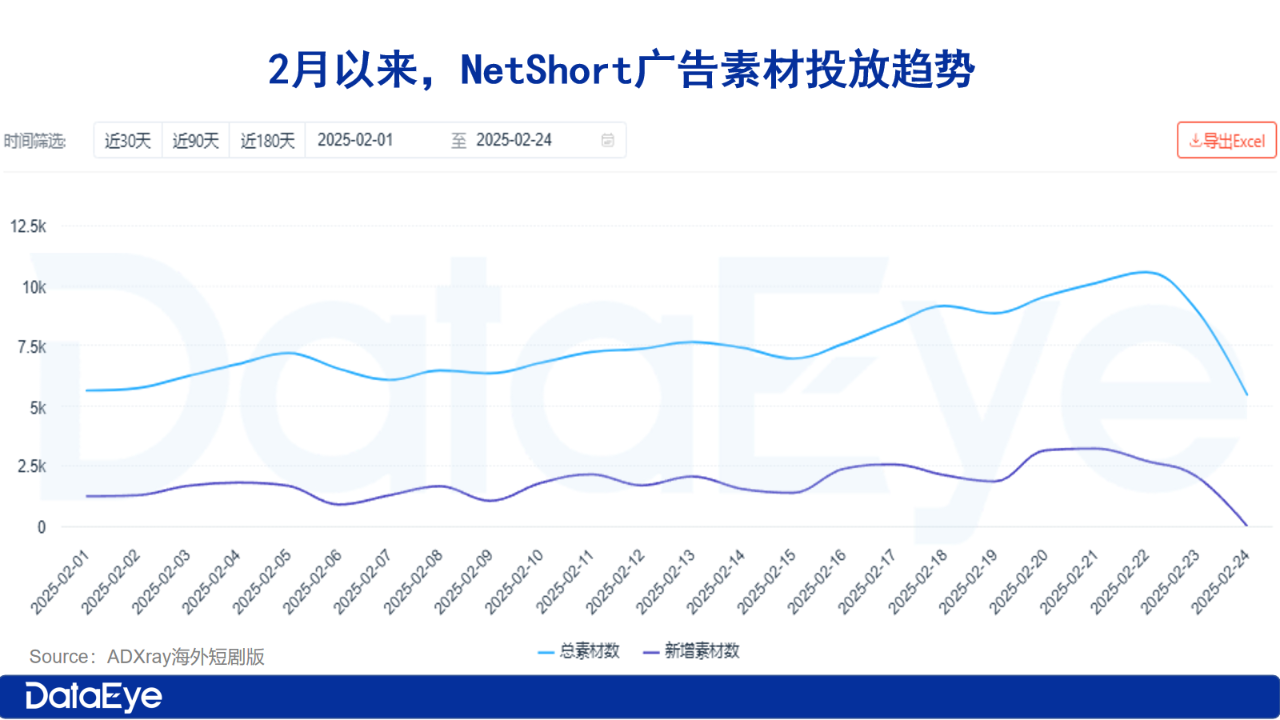Click the 2.5k y-axis label
1280x720 pixels.
(31, 466)
